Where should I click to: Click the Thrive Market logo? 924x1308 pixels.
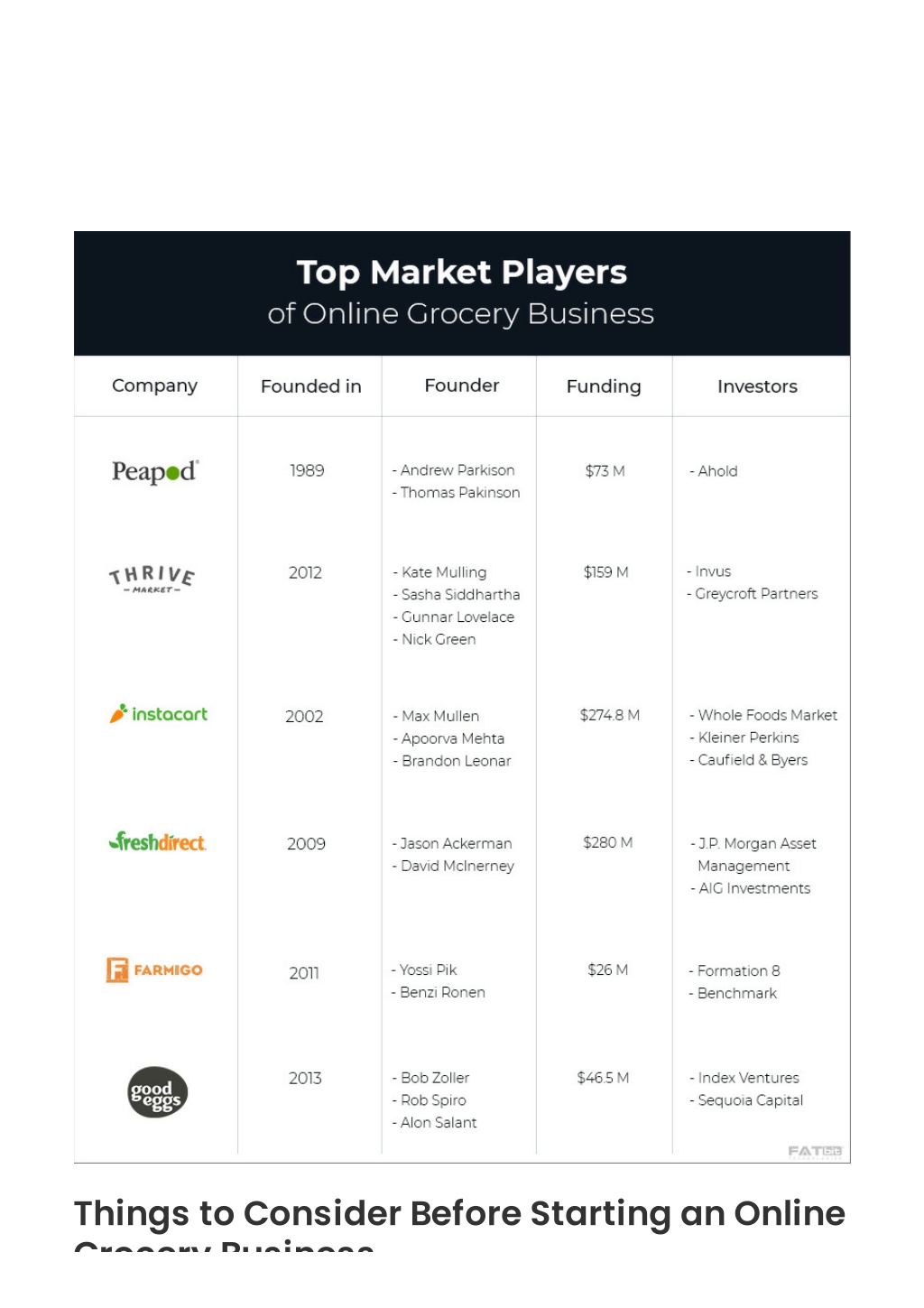(x=152, y=579)
